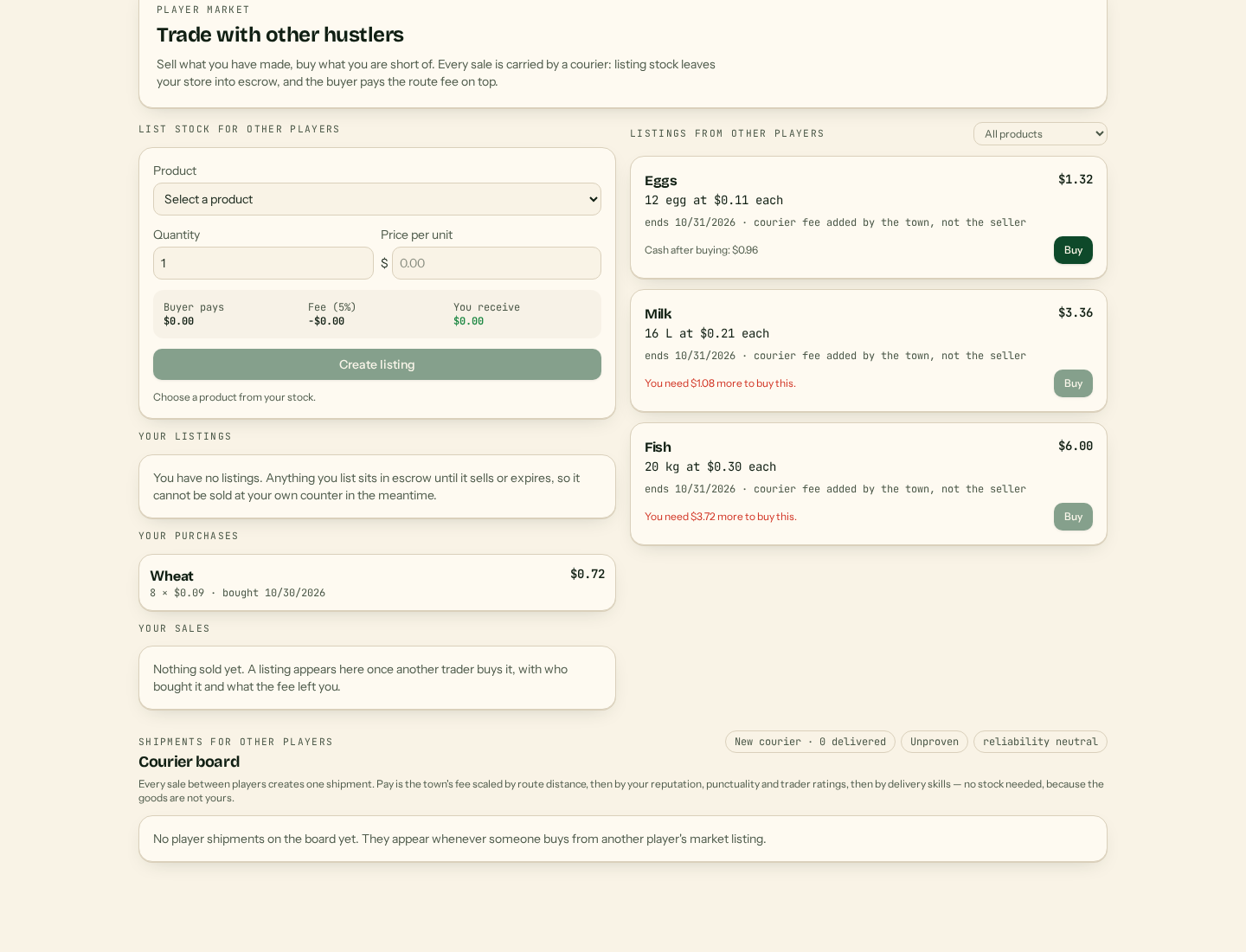The width and height of the screenshot is (1246, 952).
Task: Click the Buyer pays $0.00 summary
Action: (x=194, y=314)
